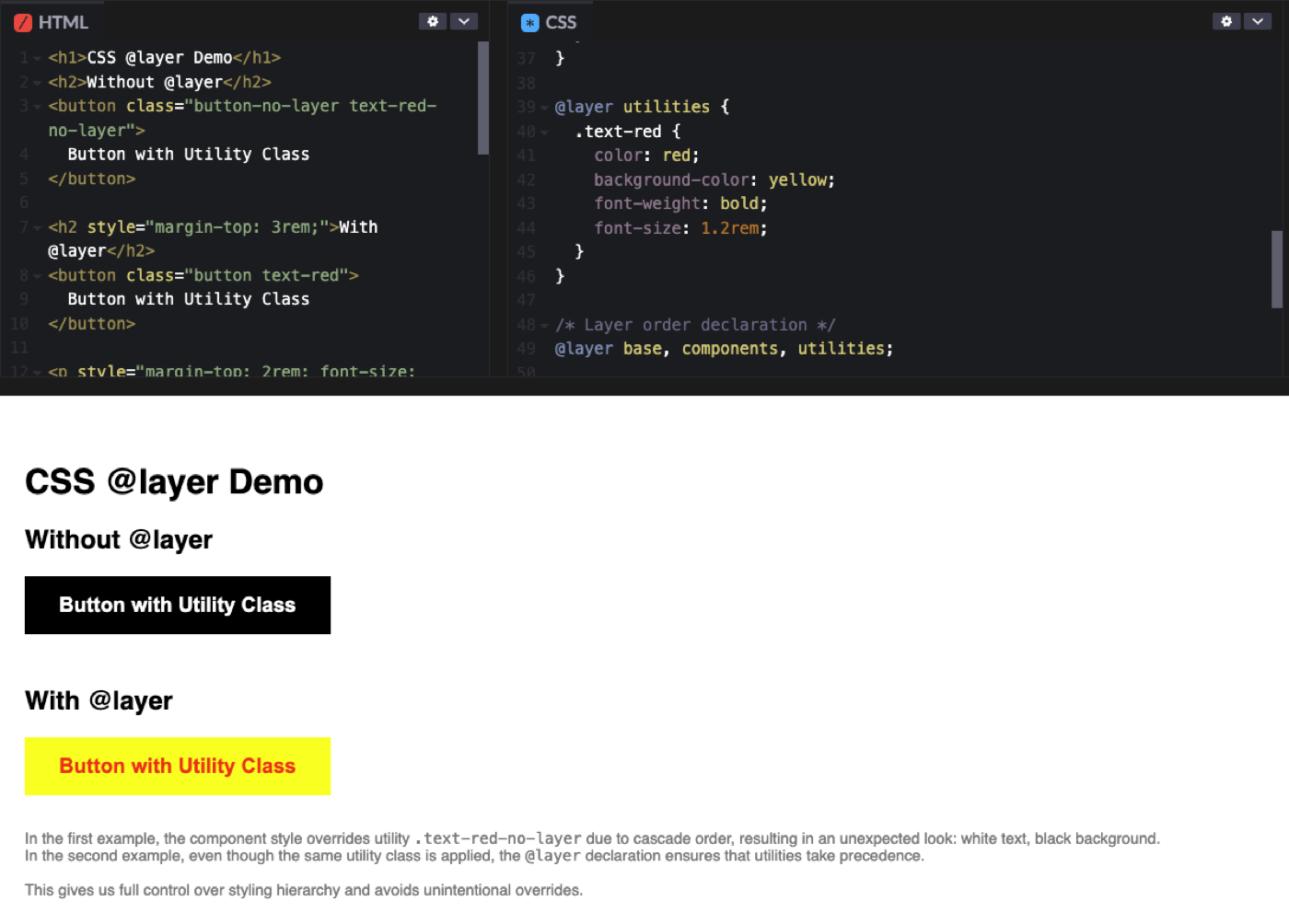Click the CSS editor vertical scrollbar

1277,269
